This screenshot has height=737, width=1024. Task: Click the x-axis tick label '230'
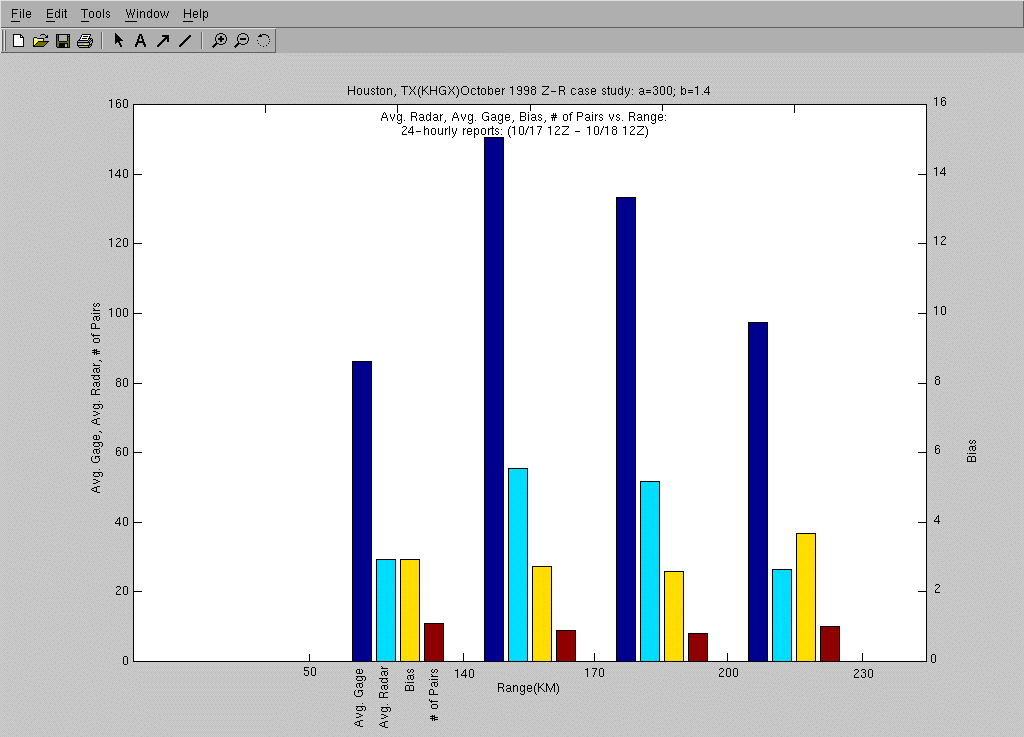point(863,674)
